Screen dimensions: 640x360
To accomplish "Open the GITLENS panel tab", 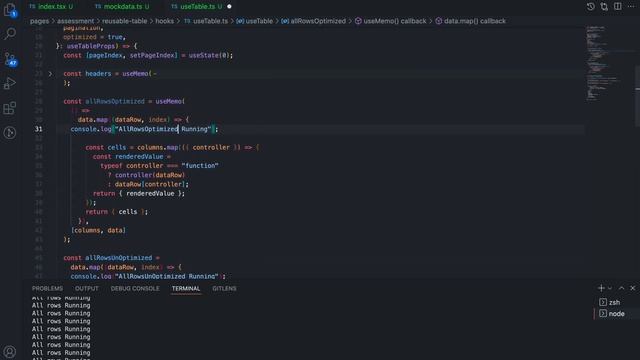I will 224,288.
